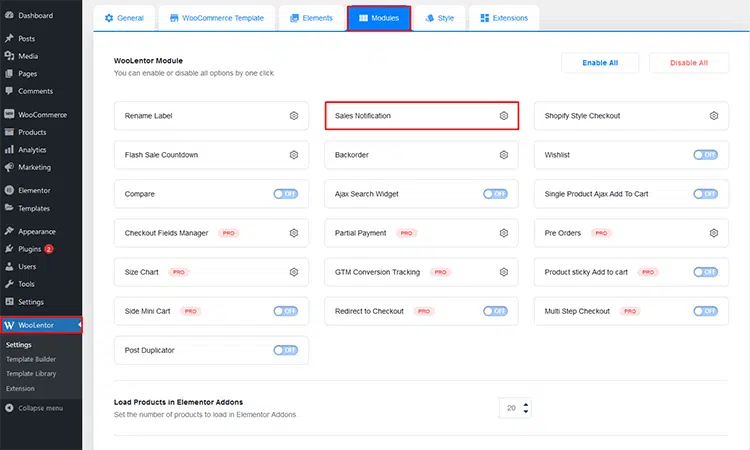750x450 pixels.
Task: Click the Backorder module label
Action: tap(352, 155)
